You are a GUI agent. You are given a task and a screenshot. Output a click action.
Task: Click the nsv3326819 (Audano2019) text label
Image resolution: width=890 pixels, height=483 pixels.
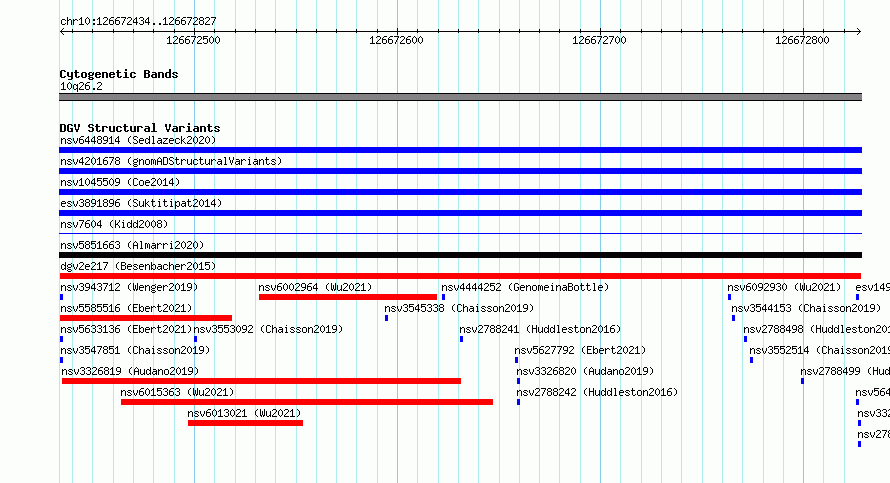[130, 371]
